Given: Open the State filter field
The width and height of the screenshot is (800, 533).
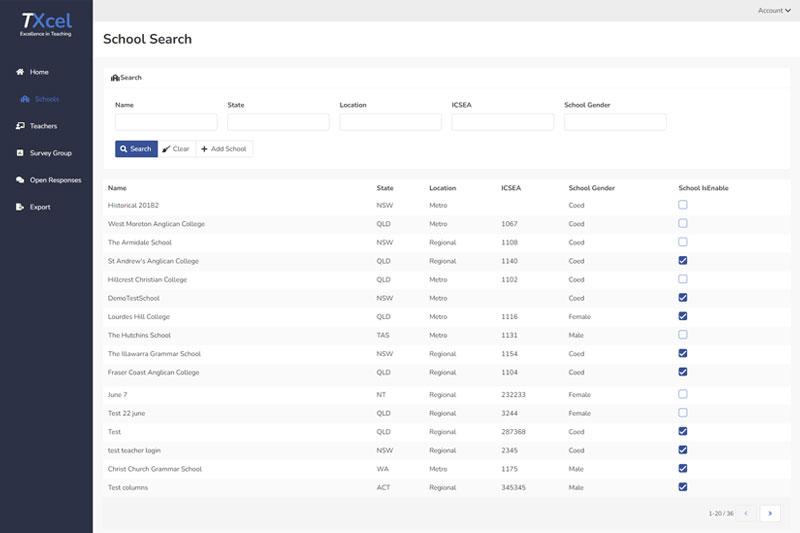Looking at the screenshot, I should pos(278,122).
